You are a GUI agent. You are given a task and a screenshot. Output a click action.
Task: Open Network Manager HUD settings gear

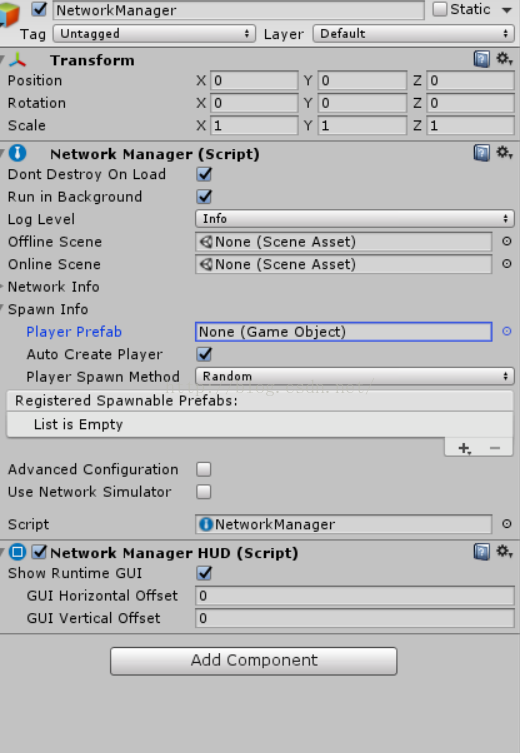[504, 551]
